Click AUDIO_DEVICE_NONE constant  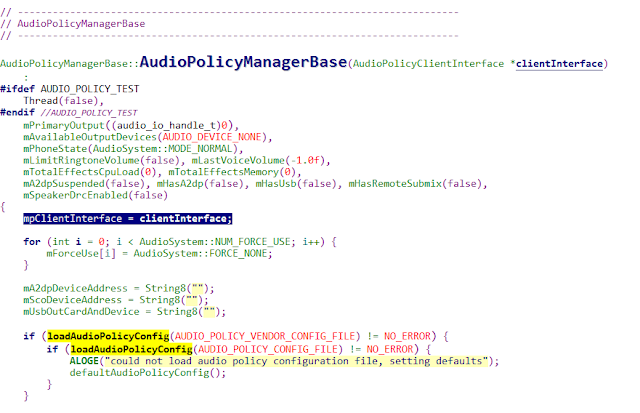click(212, 137)
